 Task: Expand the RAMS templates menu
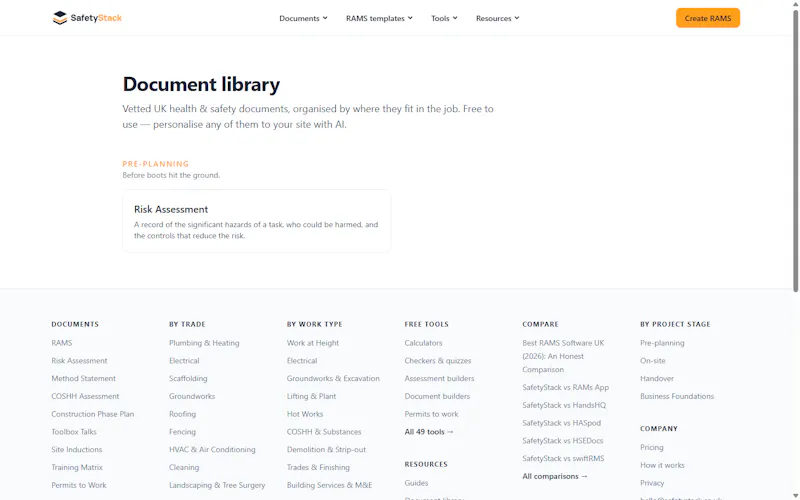[x=379, y=18]
